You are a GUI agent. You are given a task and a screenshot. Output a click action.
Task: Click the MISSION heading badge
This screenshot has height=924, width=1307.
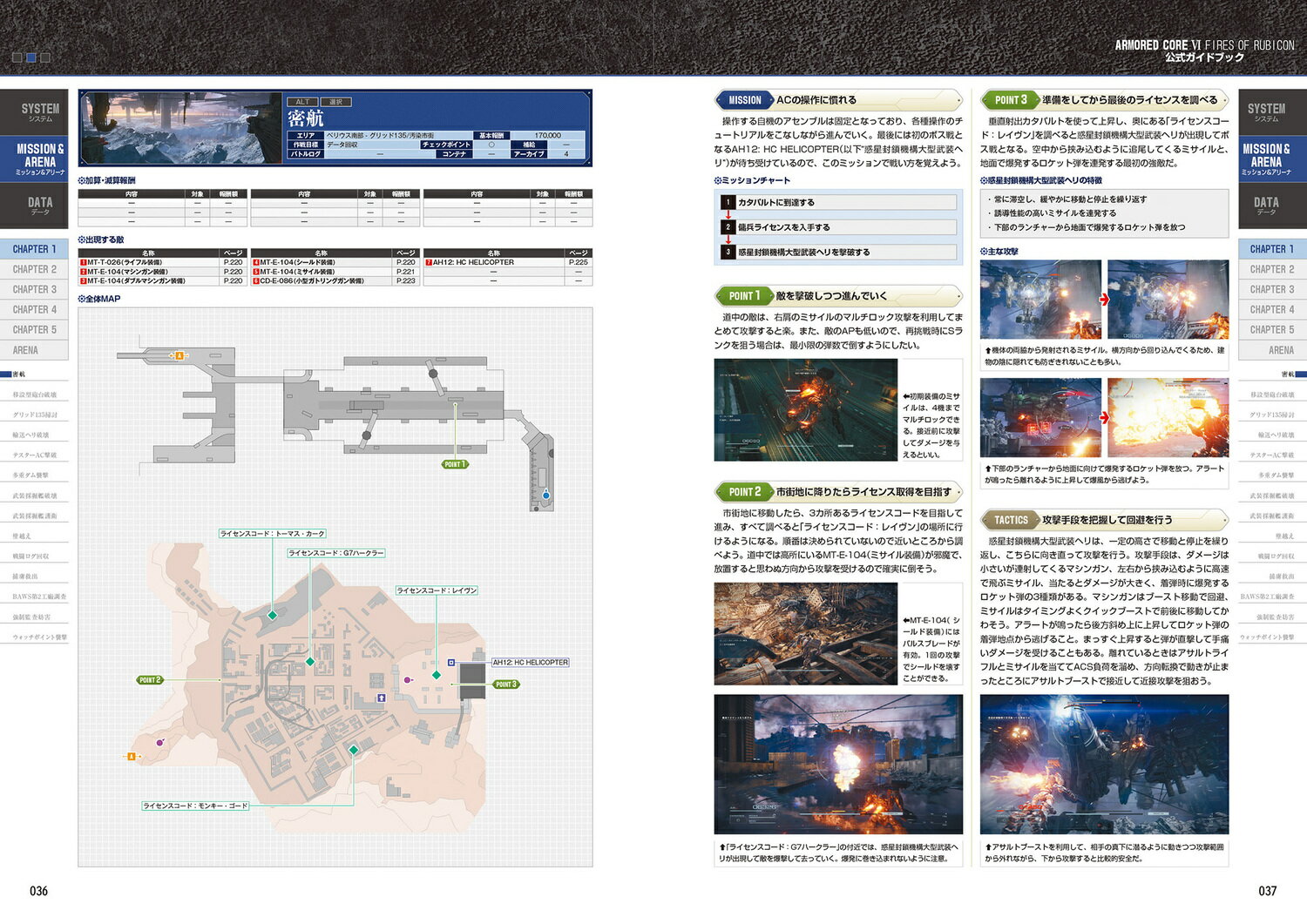click(x=745, y=100)
